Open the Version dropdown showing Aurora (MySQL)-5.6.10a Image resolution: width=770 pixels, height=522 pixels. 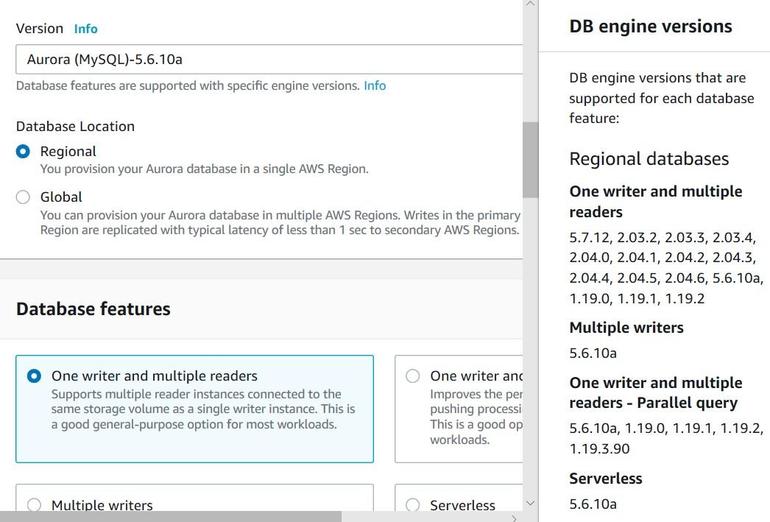269,59
